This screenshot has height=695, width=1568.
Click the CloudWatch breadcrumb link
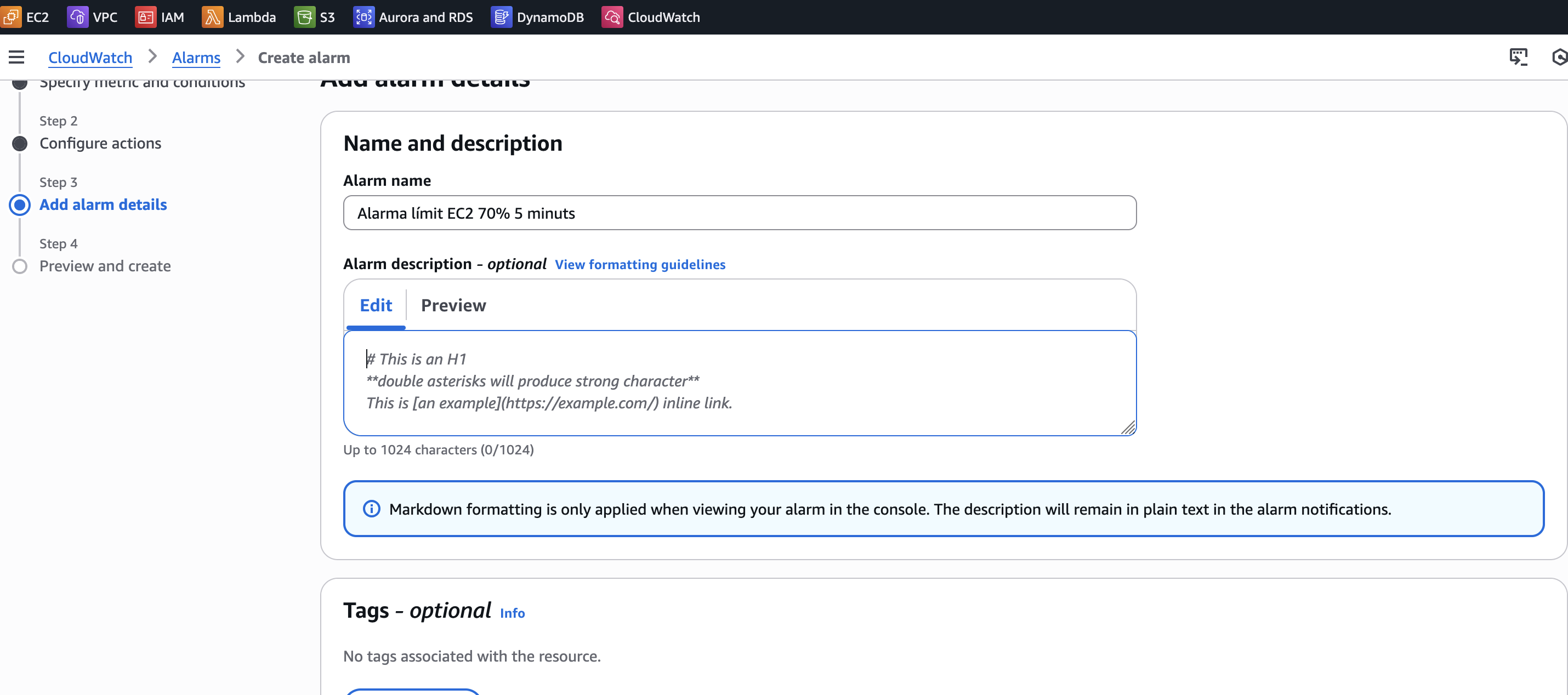point(90,57)
